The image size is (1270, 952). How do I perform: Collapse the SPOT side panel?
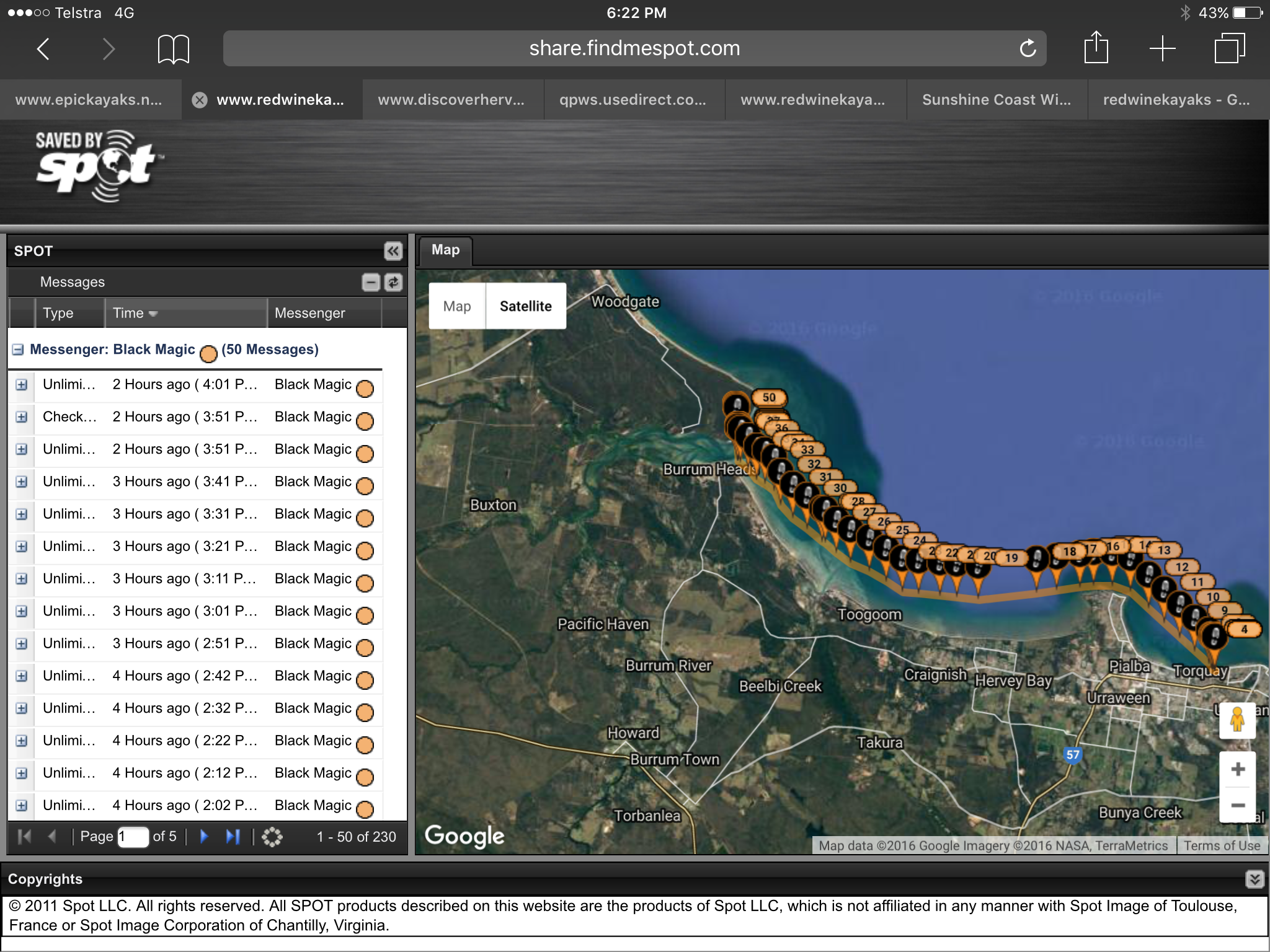[x=393, y=251]
